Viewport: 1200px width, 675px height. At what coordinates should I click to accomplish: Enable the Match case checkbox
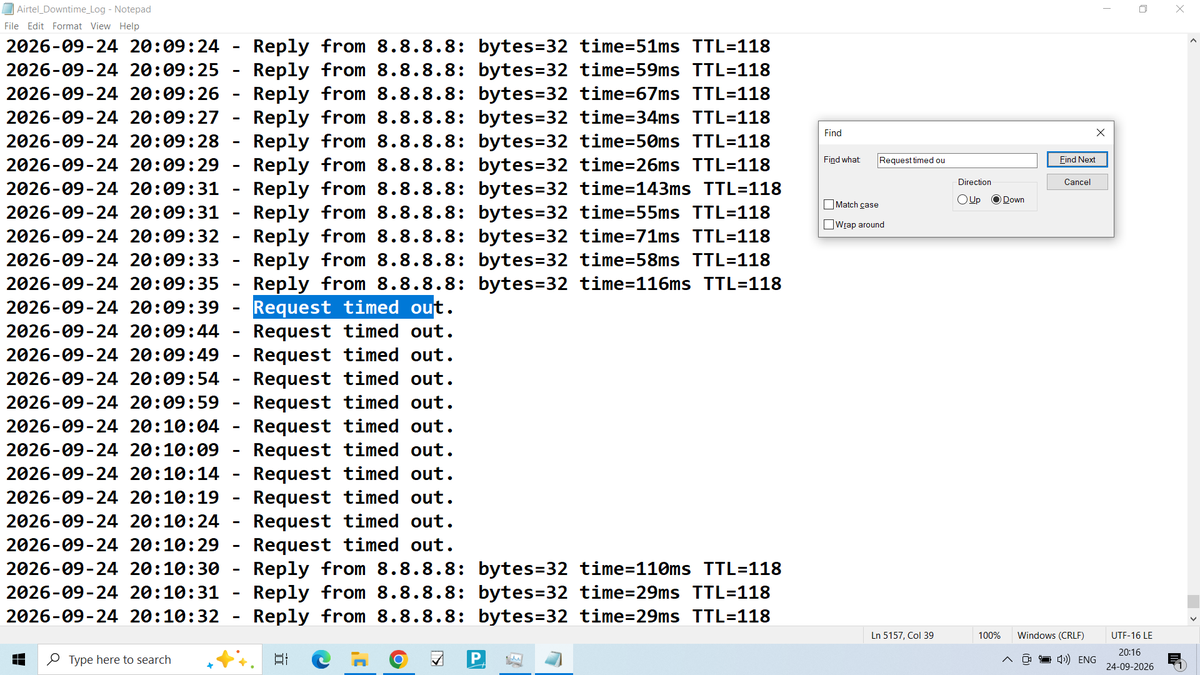829,205
